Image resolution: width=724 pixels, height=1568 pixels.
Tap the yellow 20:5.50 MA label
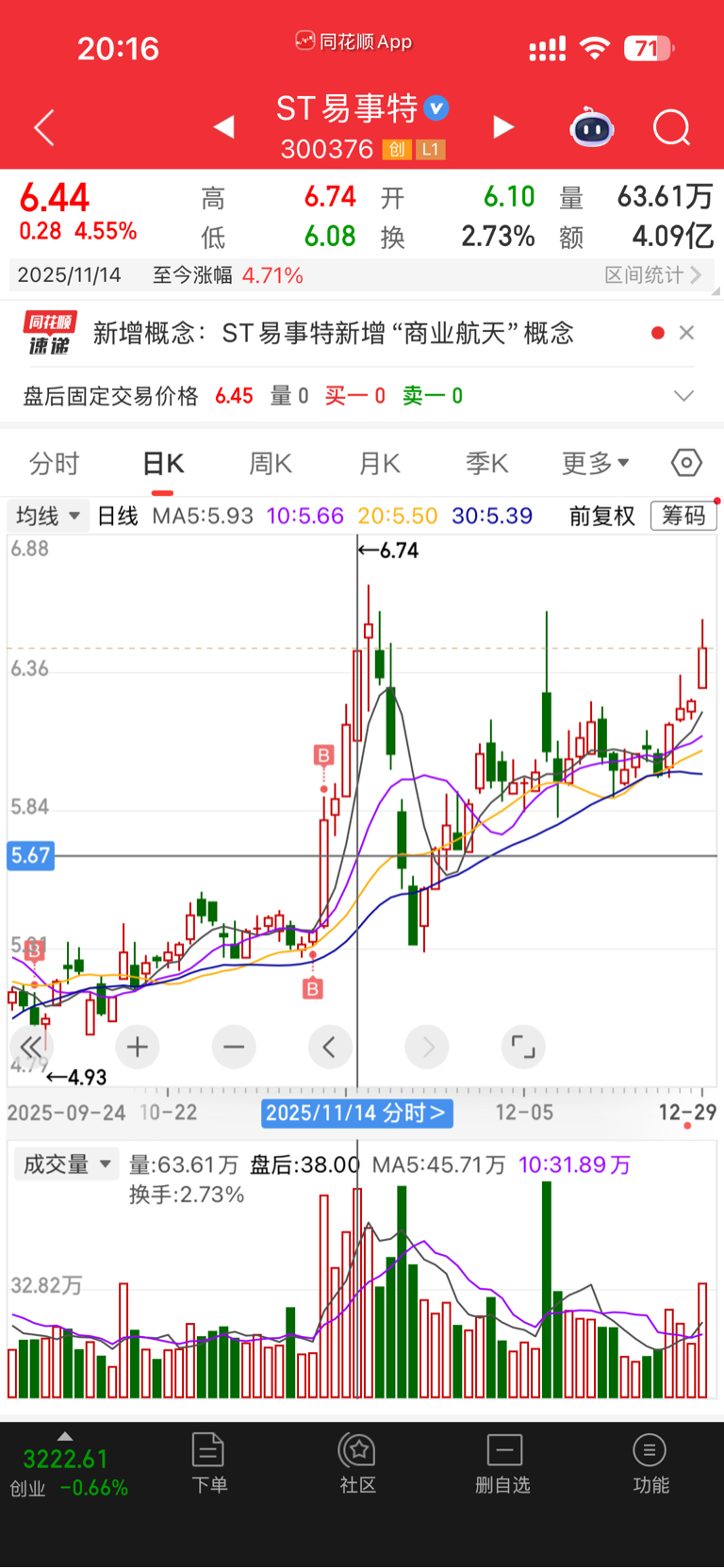(x=398, y=516)
